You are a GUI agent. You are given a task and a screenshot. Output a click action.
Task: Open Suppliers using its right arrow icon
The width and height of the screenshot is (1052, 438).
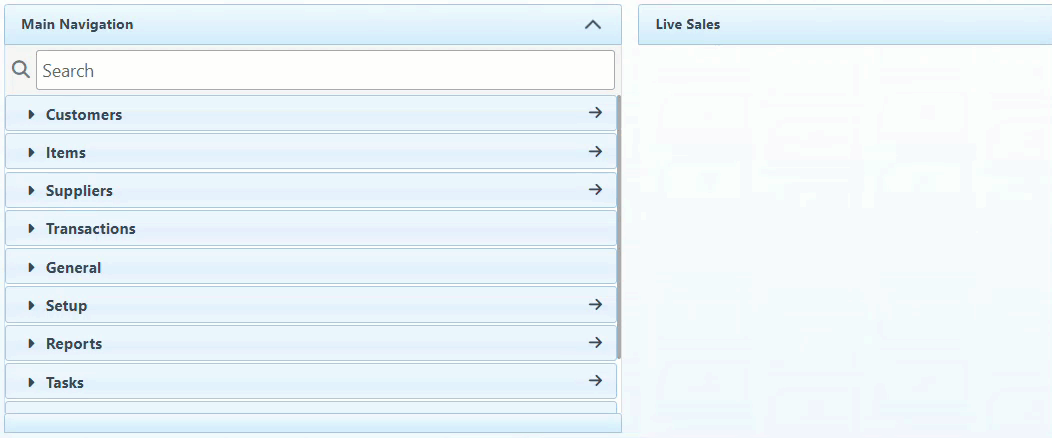(595, 190)
